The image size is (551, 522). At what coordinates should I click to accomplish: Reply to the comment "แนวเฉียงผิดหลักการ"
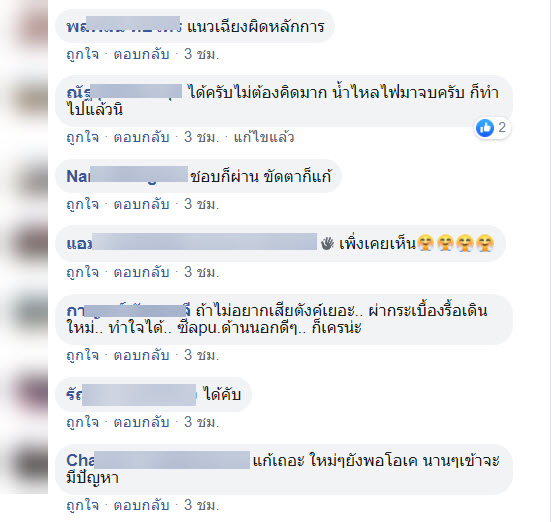tap(141, 54)
